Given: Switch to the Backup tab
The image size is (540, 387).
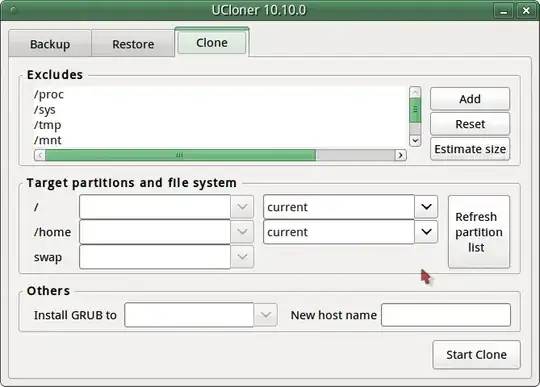Looking at the screenshot, I should (x=50, y=44).
